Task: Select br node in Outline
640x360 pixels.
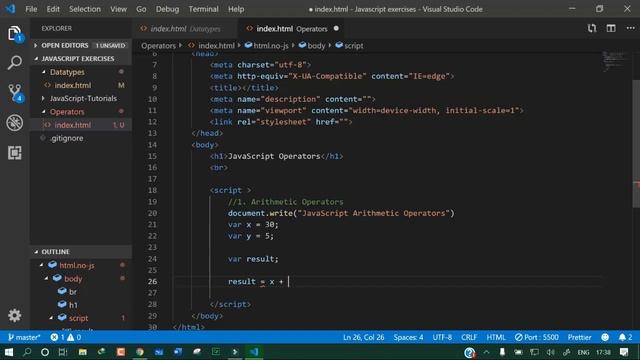Action: coord(72,292)
